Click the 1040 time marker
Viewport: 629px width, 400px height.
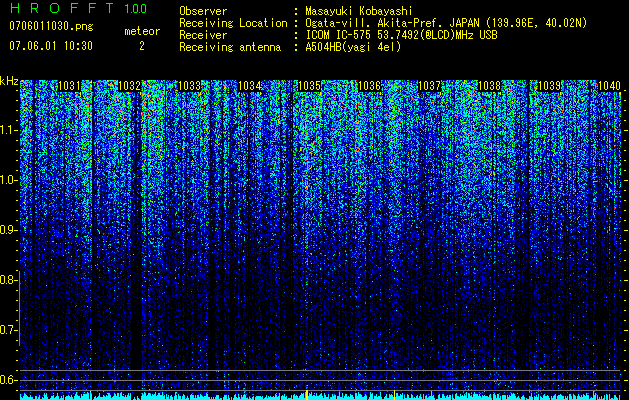[x=609, y=85]
